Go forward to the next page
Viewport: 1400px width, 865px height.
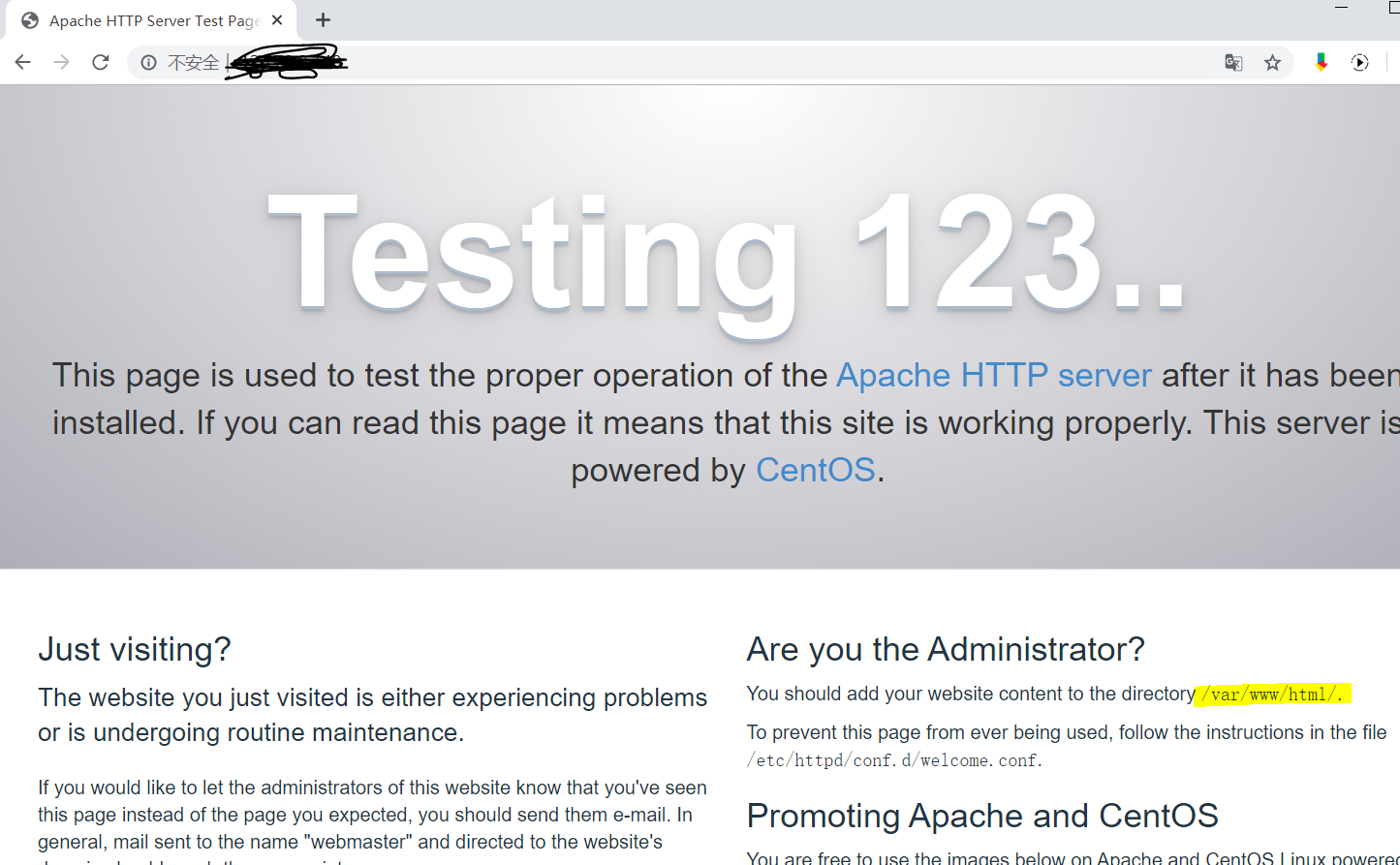click(62, 63)
